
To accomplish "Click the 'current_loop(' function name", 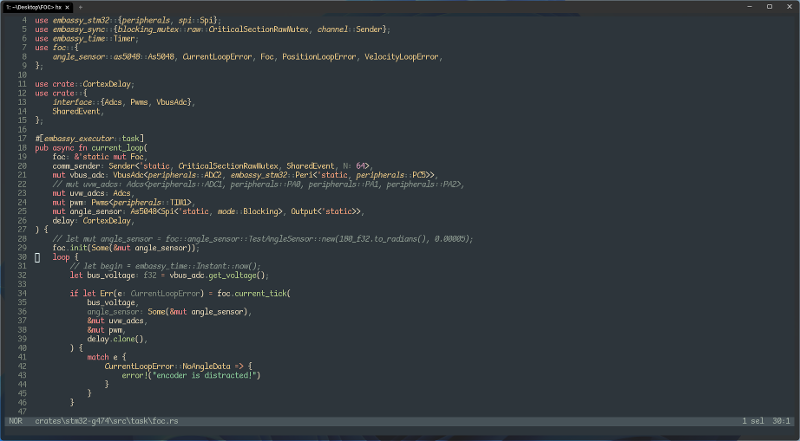I will [x=119, y=148].
